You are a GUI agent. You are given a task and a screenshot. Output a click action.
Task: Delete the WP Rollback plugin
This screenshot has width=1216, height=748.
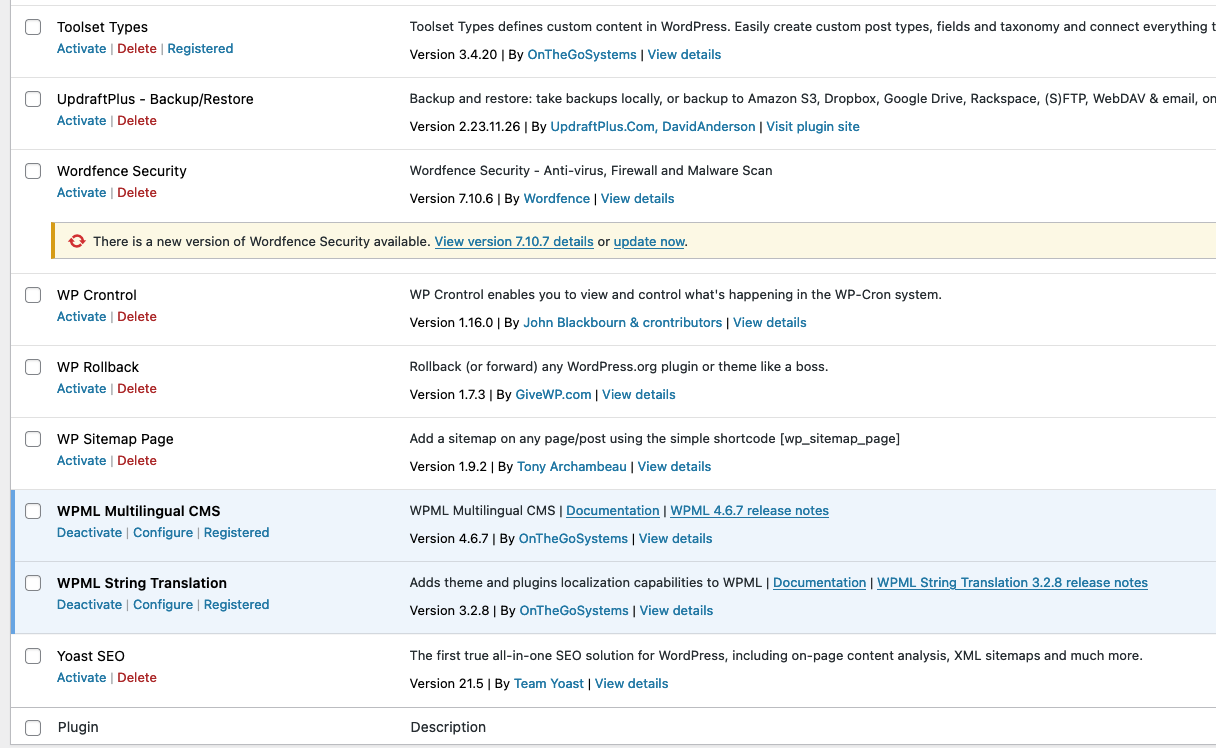coord(137,388)
